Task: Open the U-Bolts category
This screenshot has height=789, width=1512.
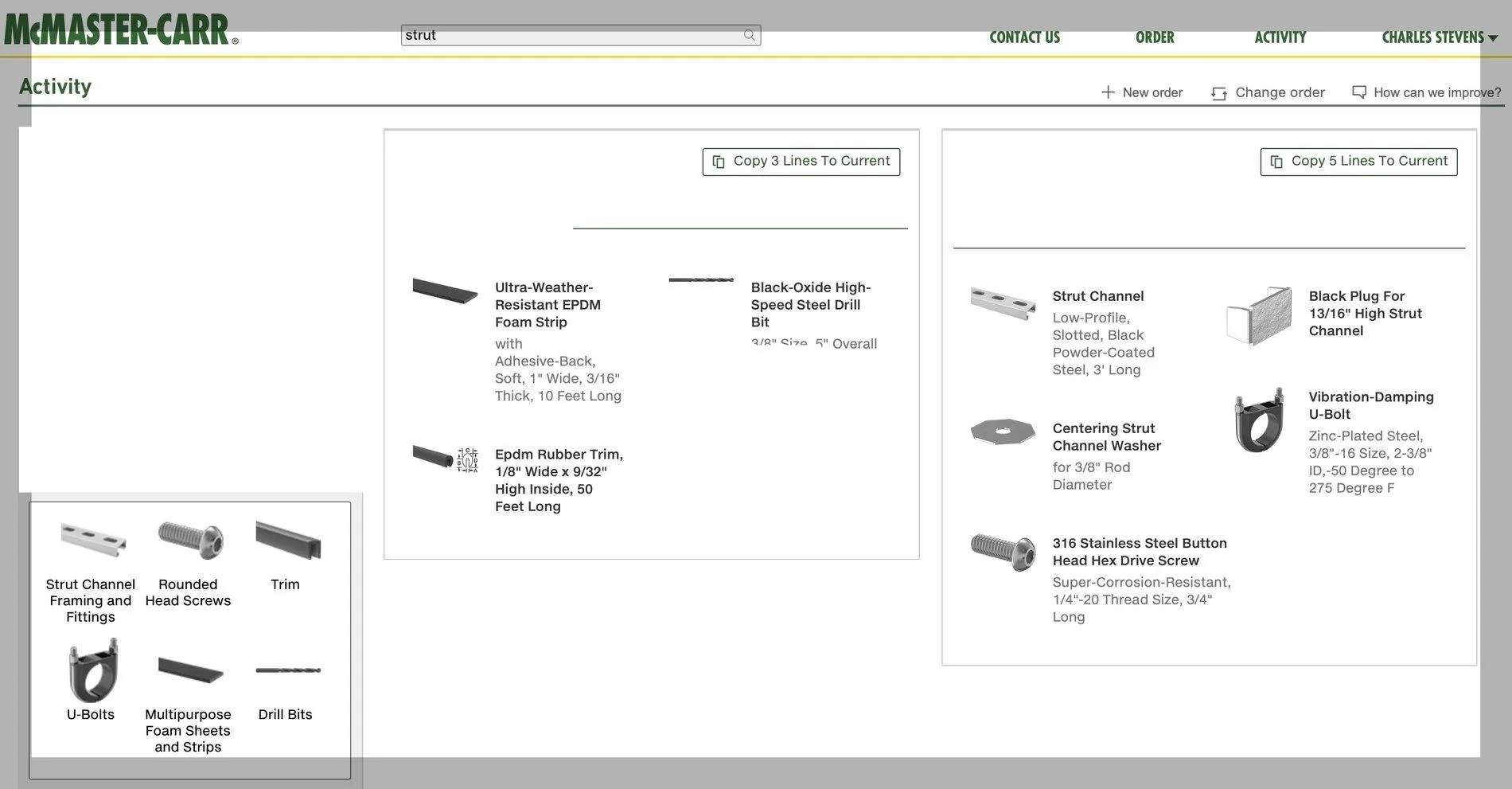Action: click(x=91, y=680)
